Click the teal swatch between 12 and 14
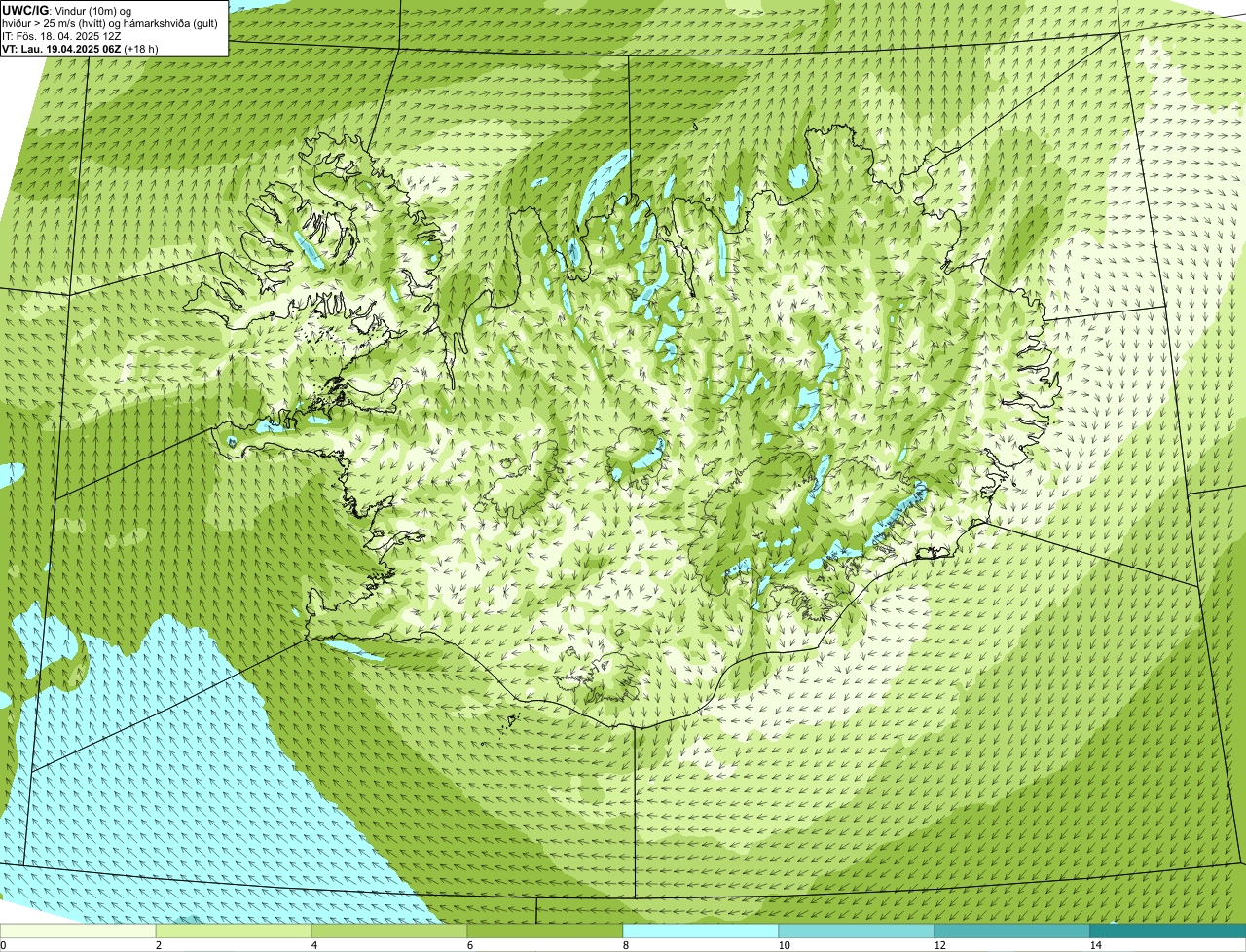Screen dimensions: 1246x952 click(x=1012, y=931)
